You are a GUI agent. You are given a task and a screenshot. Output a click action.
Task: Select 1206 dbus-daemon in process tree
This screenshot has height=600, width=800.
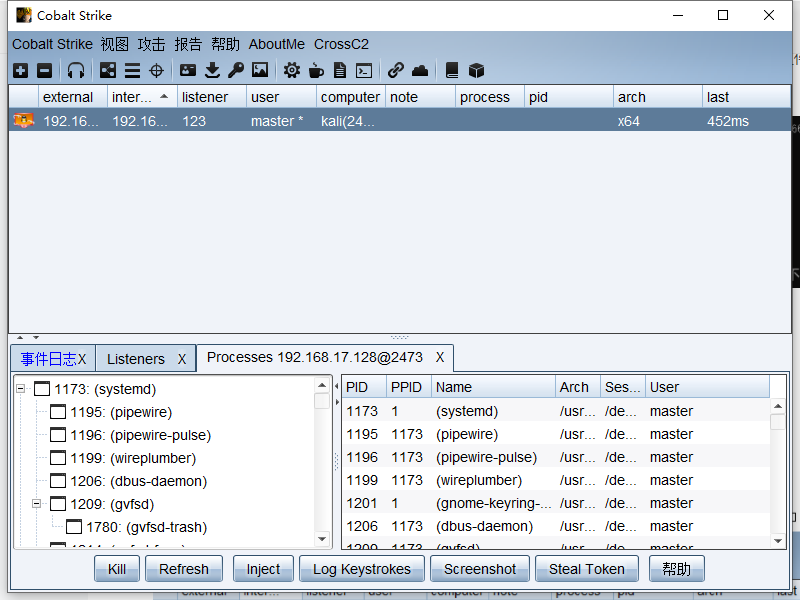[x=139, y=481]
